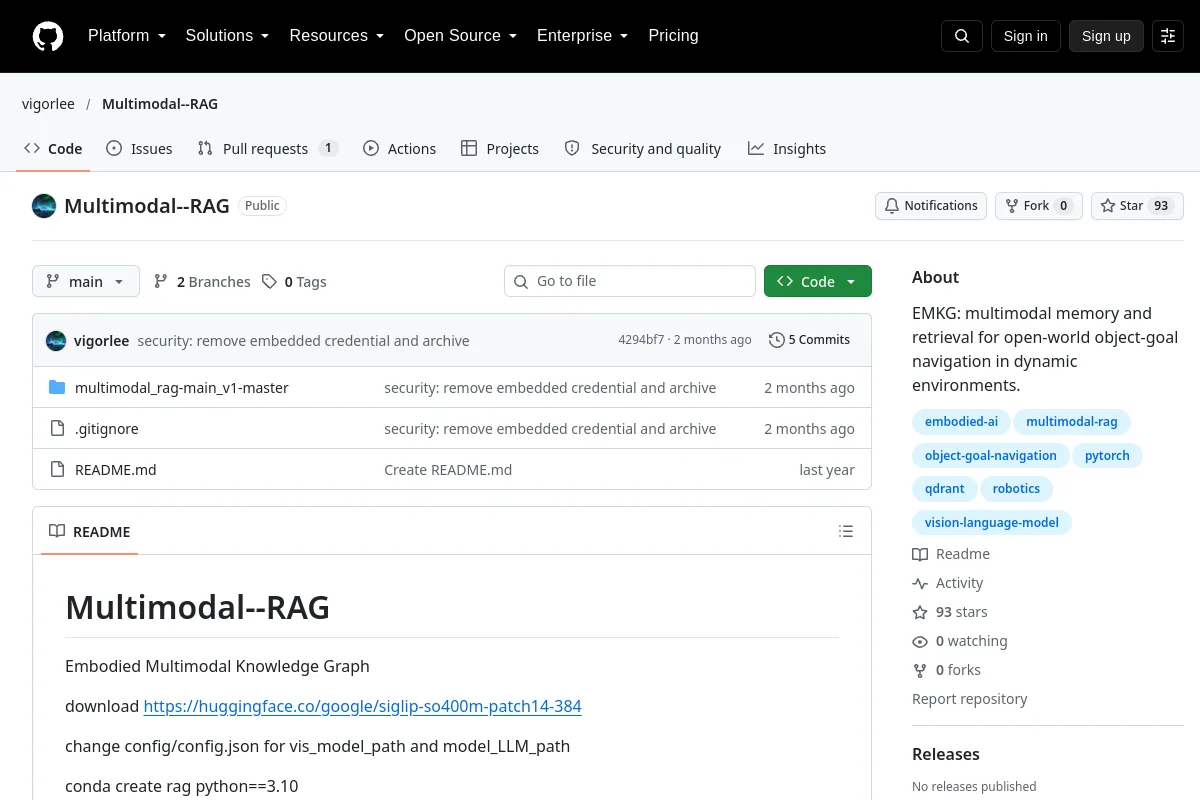The image size is (1200, 800).
Task: Open the 'Create README.md' commit message
Action: tap(448, 470)
